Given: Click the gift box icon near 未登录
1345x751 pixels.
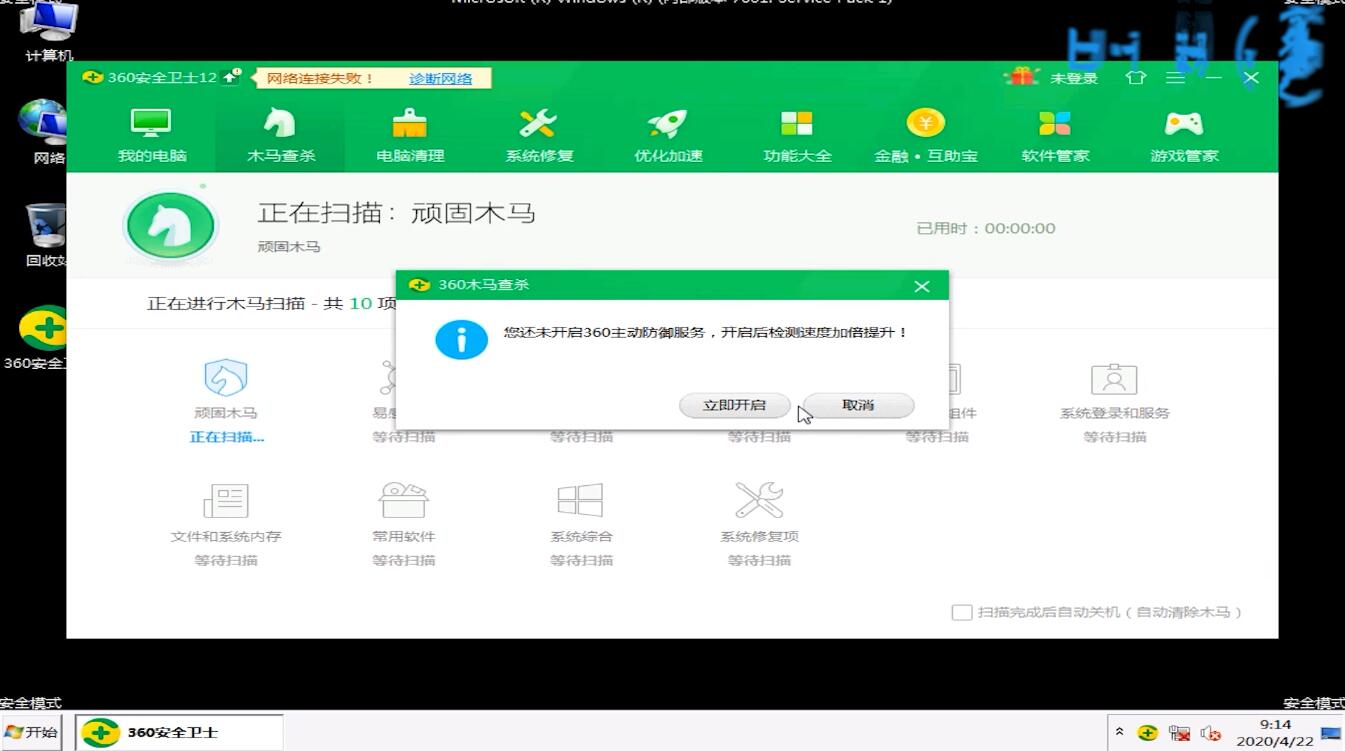Looking at the screenshot, I should [x=1022, y=76].
